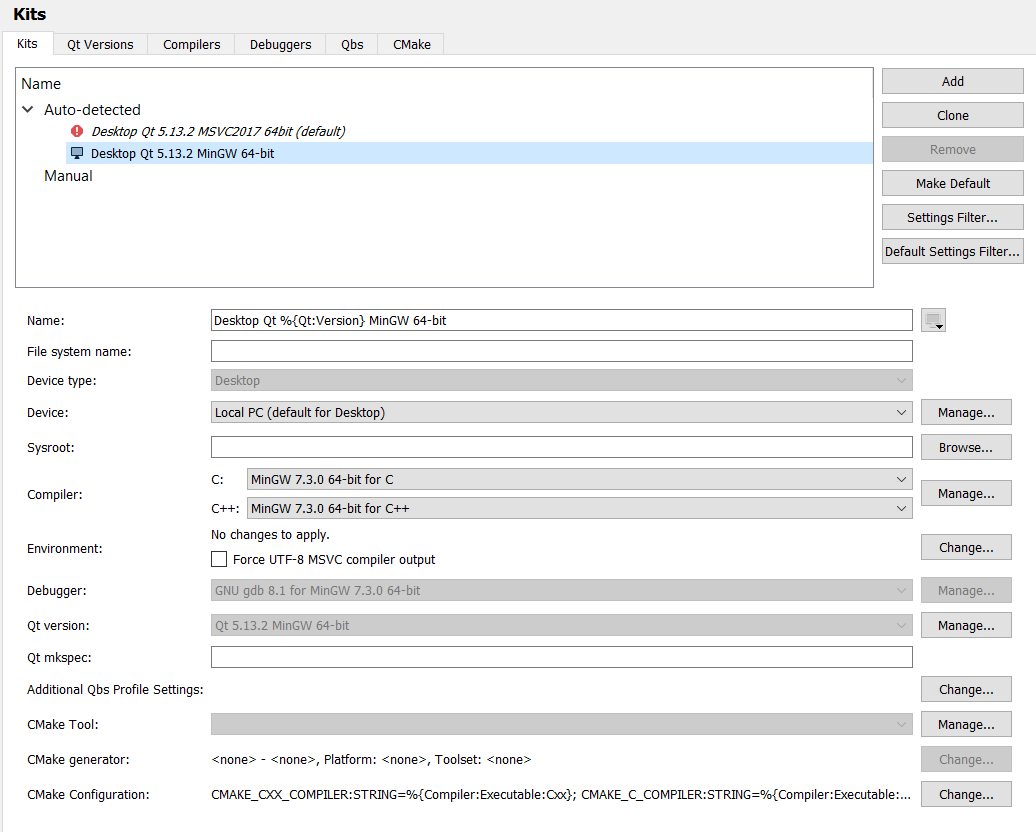Open the Device dropdown showing Local PC
Viewport: 1036px width, 832px height.
[562, 412]
